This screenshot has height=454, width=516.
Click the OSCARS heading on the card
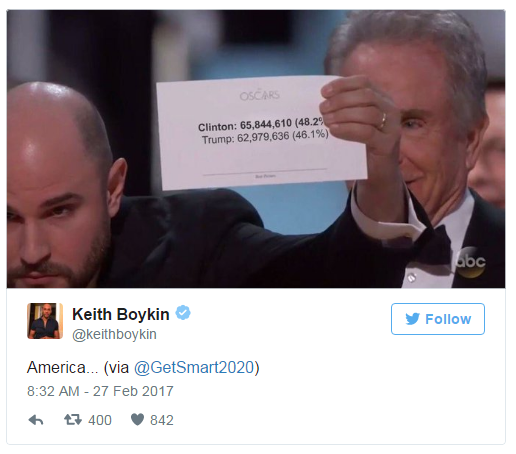click(x=260, y=95)
